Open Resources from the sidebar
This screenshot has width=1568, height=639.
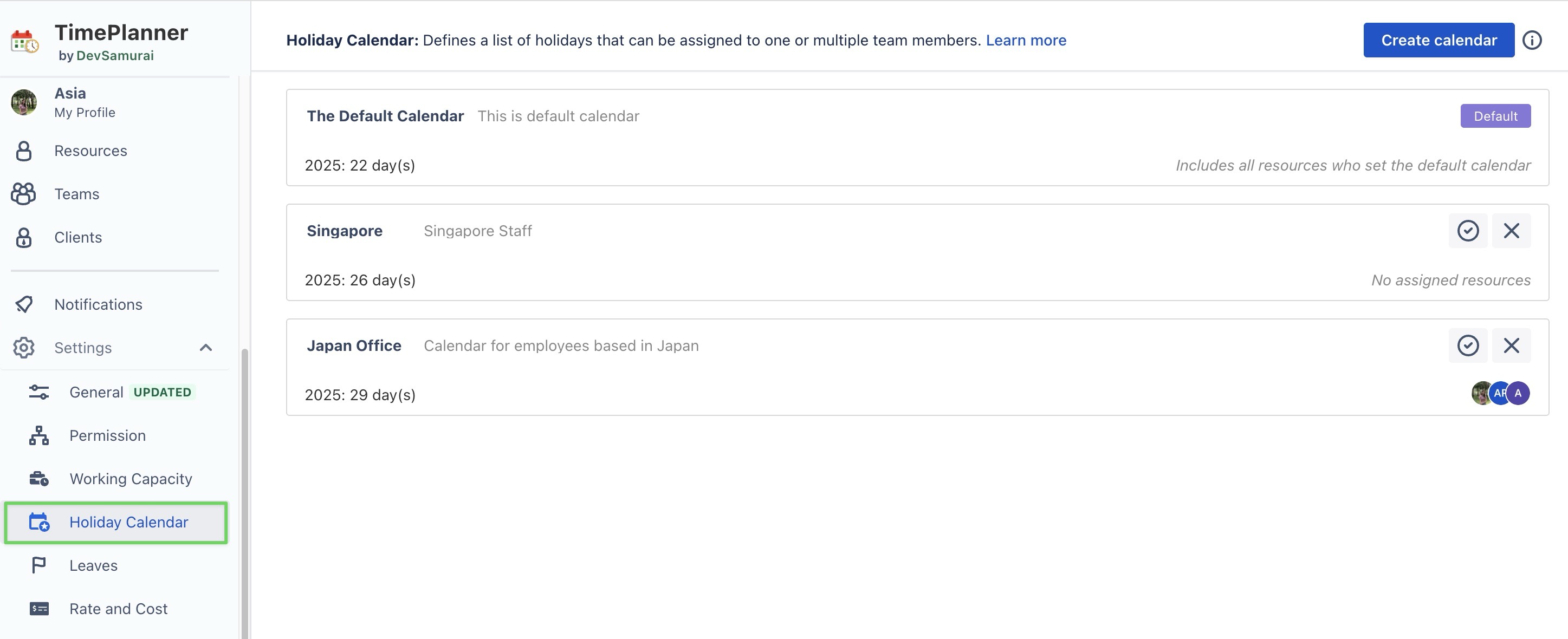coord(90,151)
